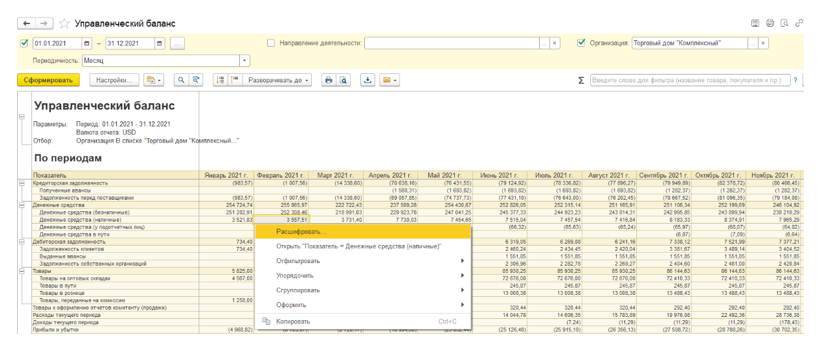The height and width of the screenshot is (360, 832).
Task: Print the report using the printer toolbar icon
Action: [328, 80]
